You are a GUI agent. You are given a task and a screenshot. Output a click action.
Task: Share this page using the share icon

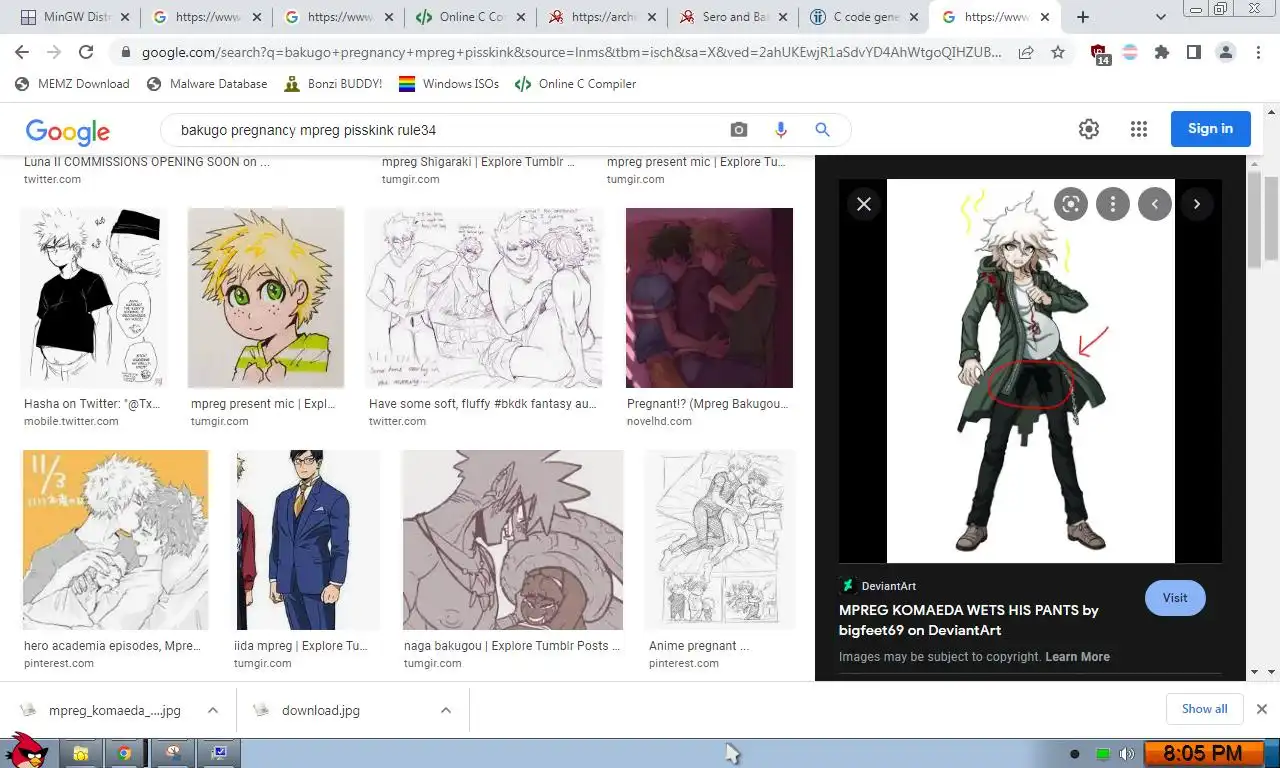tap(1026, 53)
